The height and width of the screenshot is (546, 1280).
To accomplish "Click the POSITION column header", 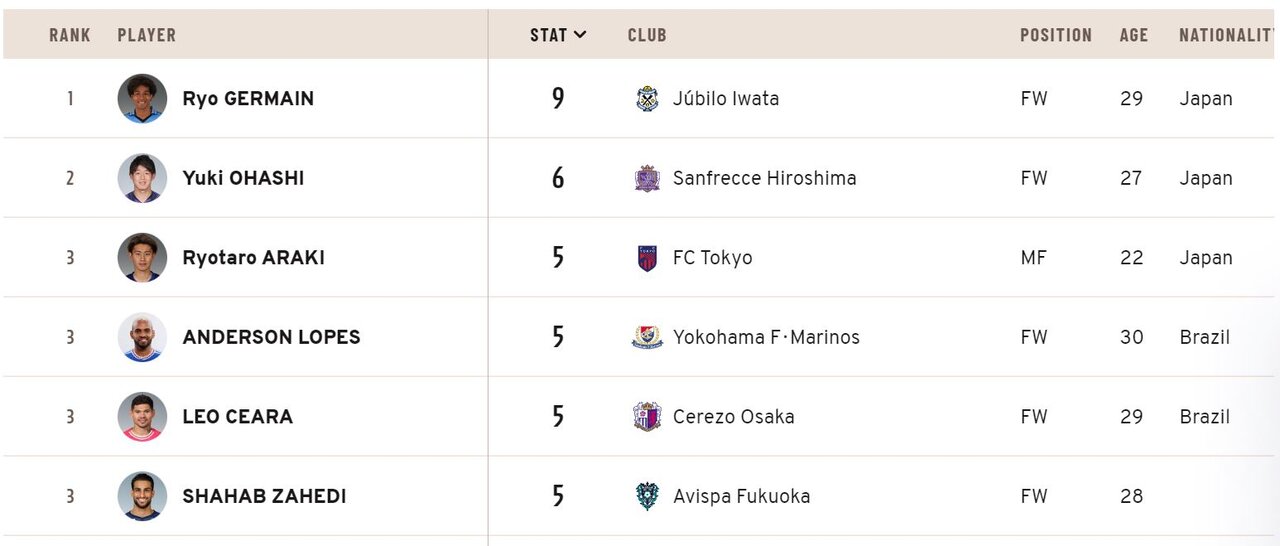I will 1055,35.
